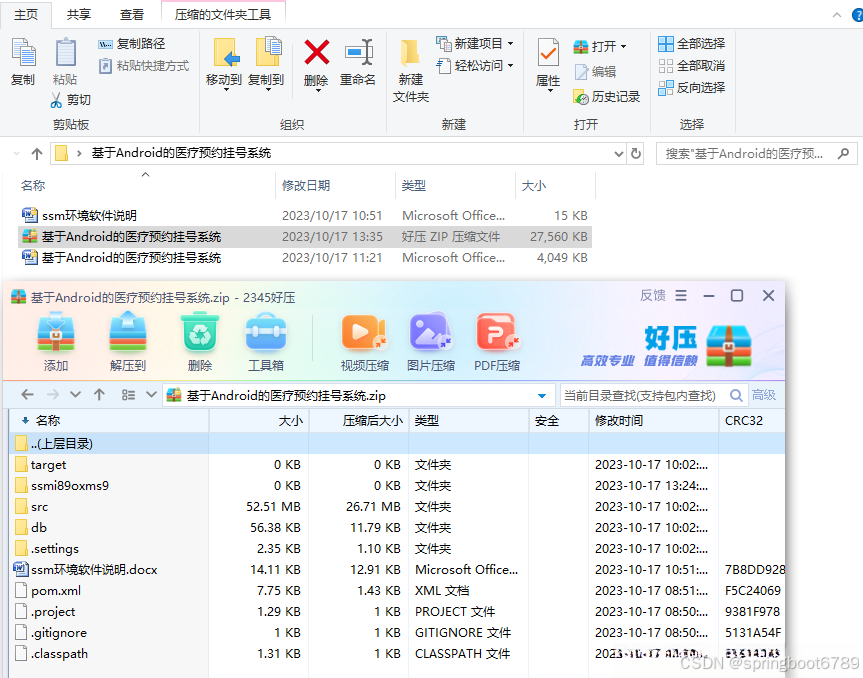Image resolution: width=863 pixels, height=678 pixels.
Task: Select the .settings folder in archive
Action: pos(397,549)
